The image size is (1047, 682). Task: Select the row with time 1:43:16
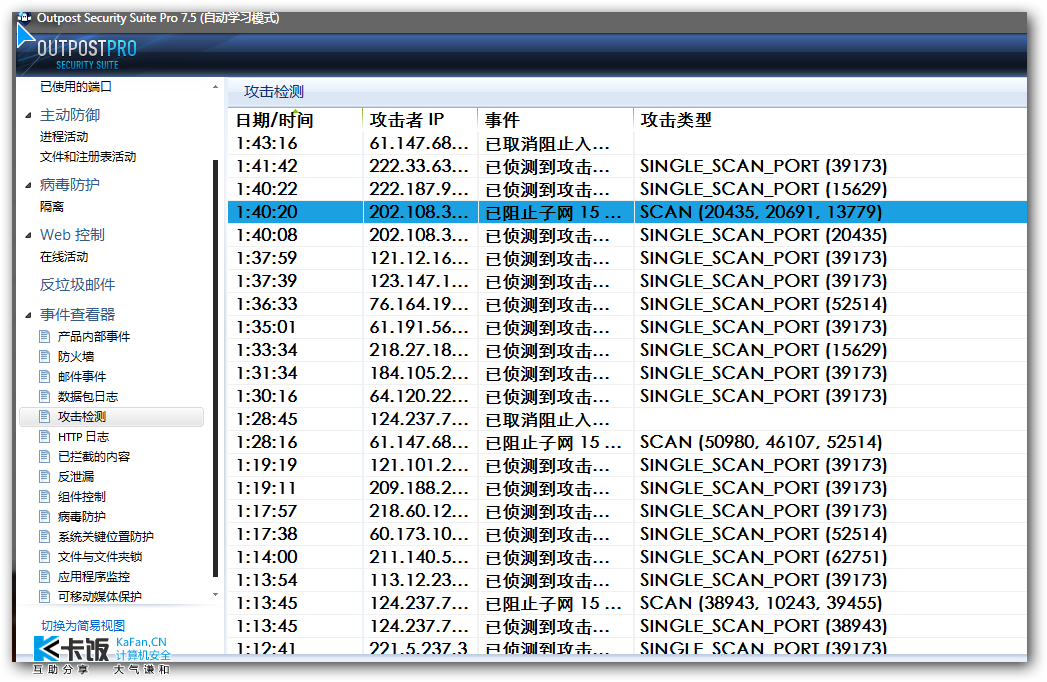coord(627,144)
